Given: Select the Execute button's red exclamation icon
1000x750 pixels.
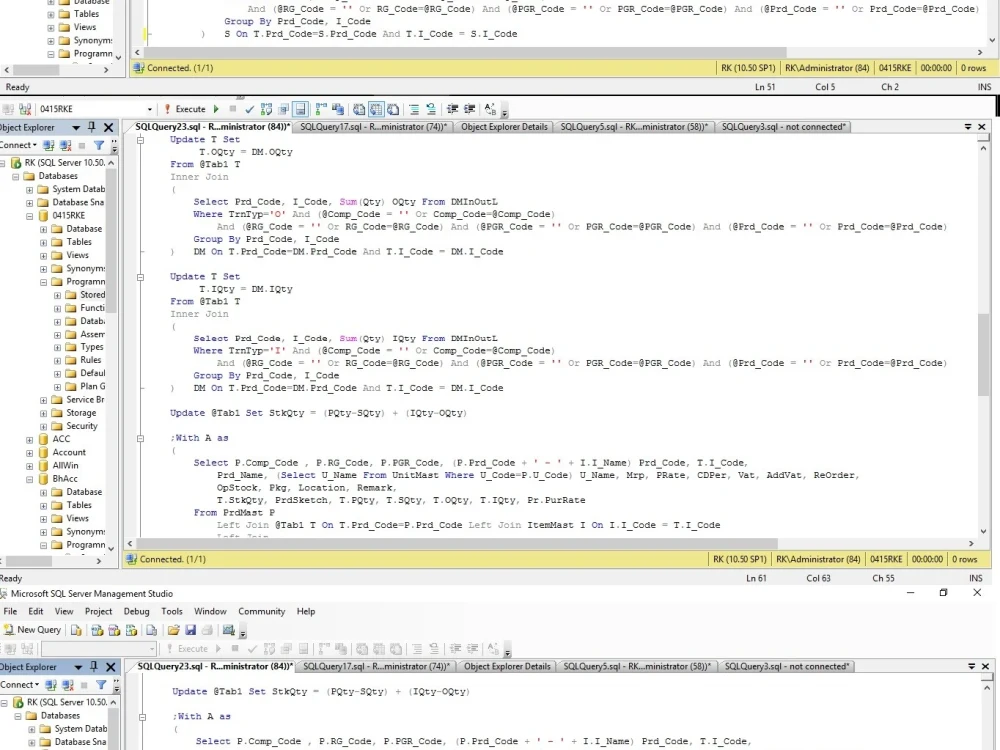Looking at the screenshot, I should pos(167,108).
